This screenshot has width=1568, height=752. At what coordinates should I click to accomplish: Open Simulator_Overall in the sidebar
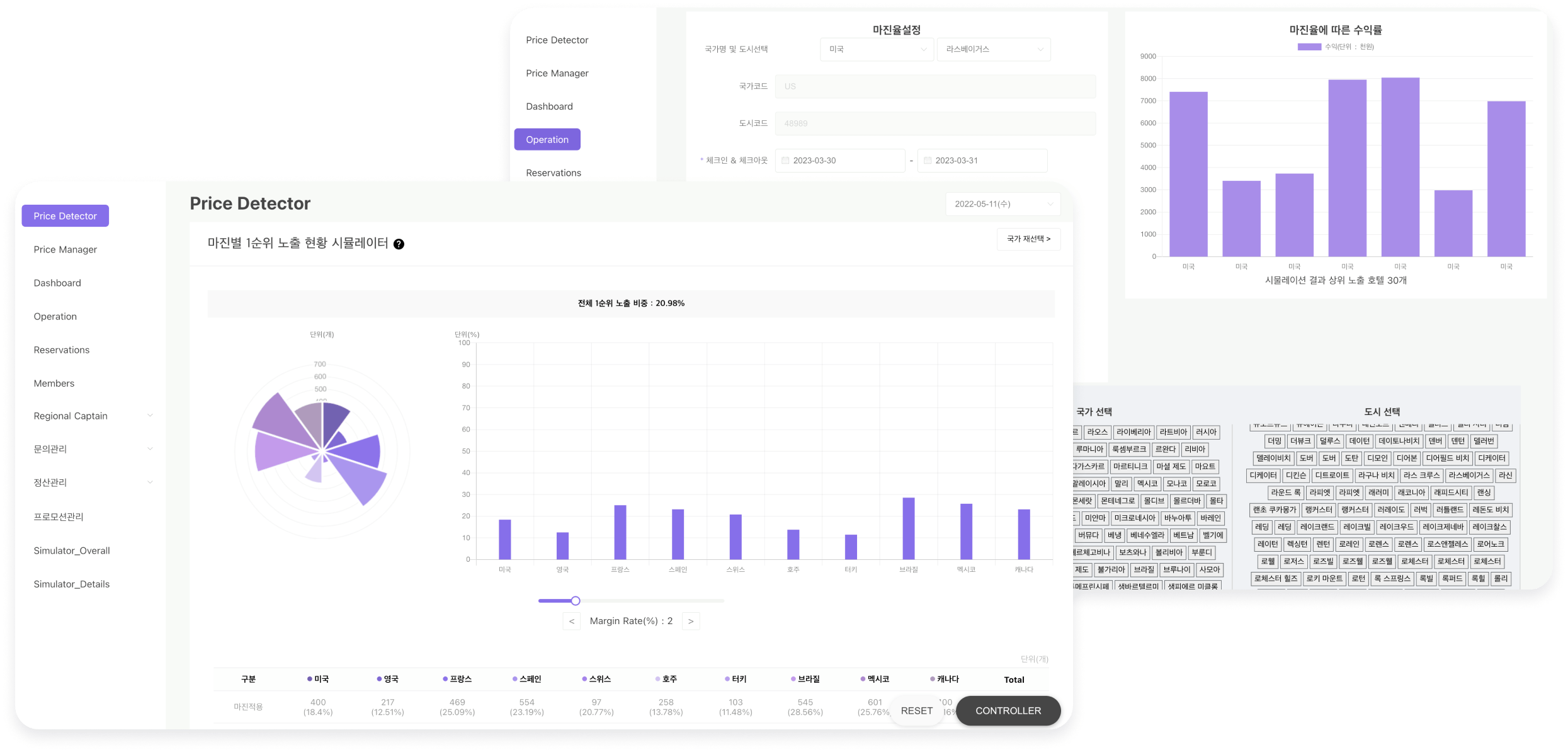tap(72, 550)
